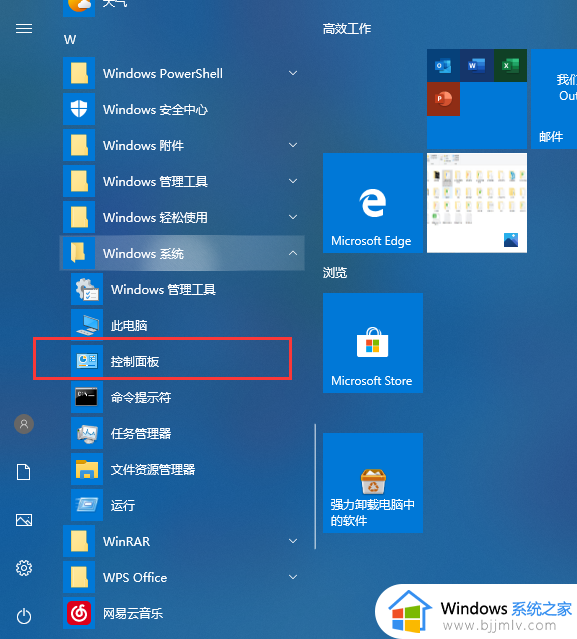Expand the Windows 管理工具 folder chevron
577x639 pixels.
click(x=293, y=181)
